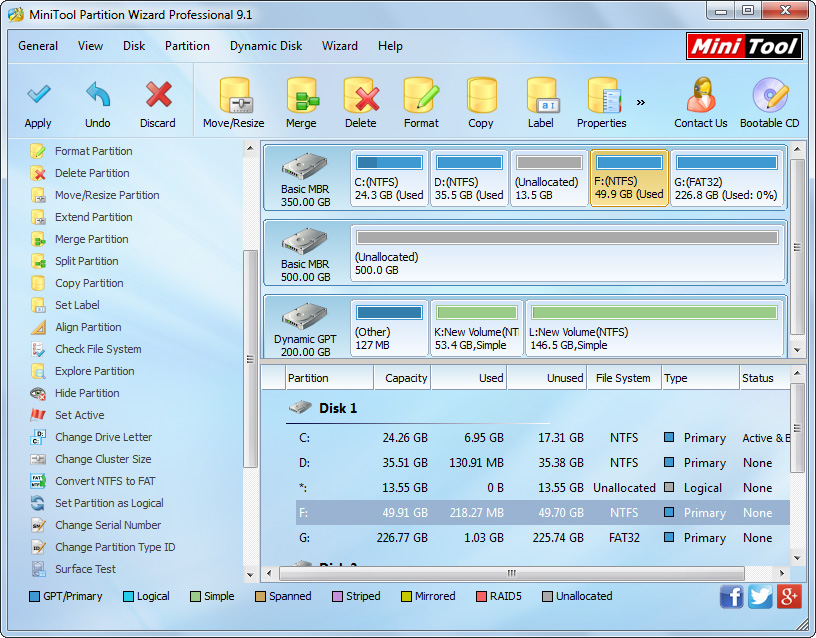Open the Partition menu
This screenshot has width=816, height=638.
coord(187,46)
